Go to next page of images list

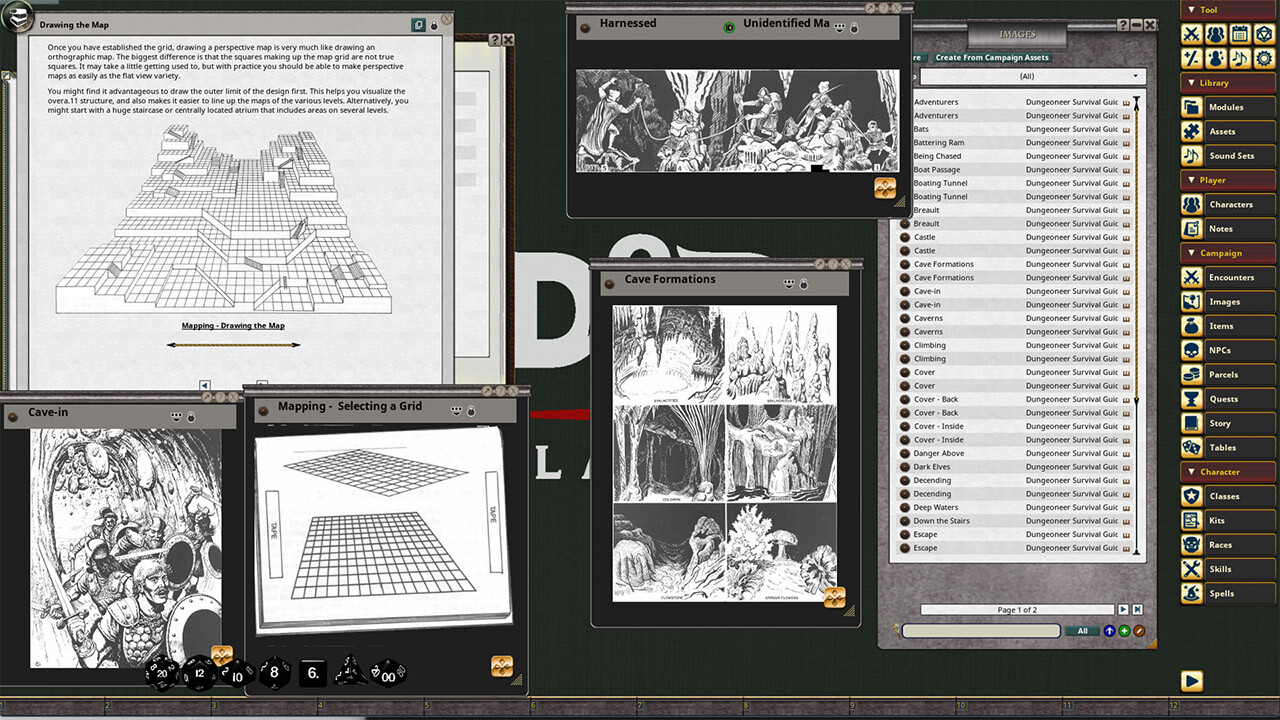click(1123, 609)
